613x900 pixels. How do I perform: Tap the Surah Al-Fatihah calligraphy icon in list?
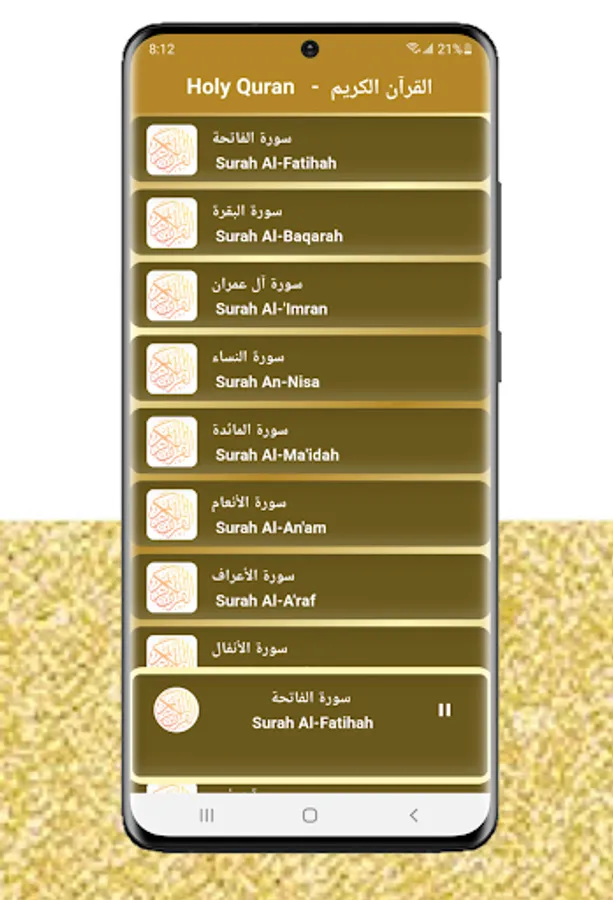172,150
